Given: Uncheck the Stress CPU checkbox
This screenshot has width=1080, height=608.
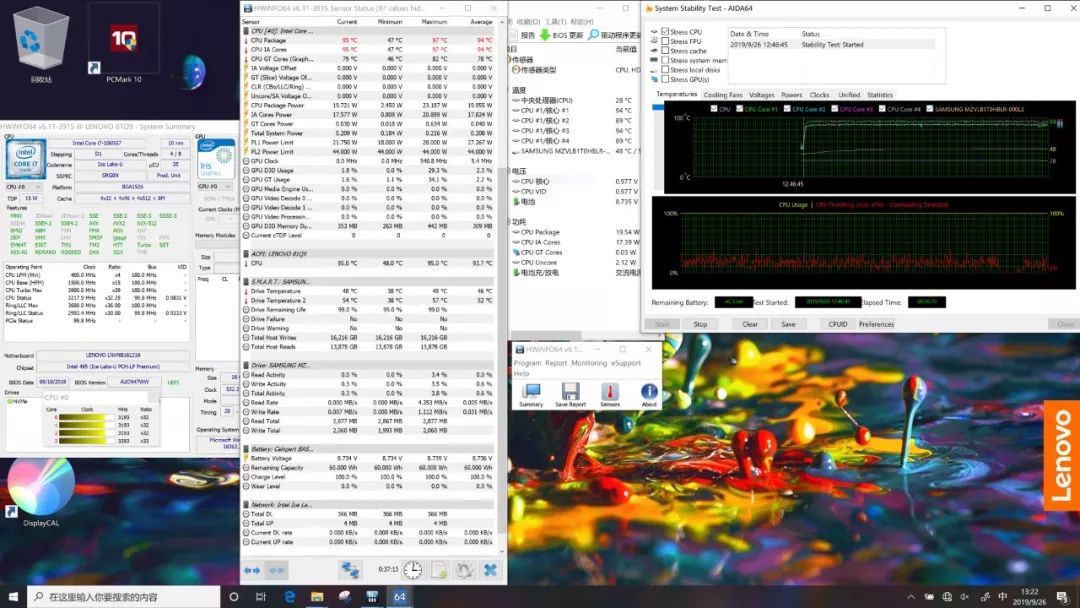Looking at the screenshot, I should coord(665,32).
